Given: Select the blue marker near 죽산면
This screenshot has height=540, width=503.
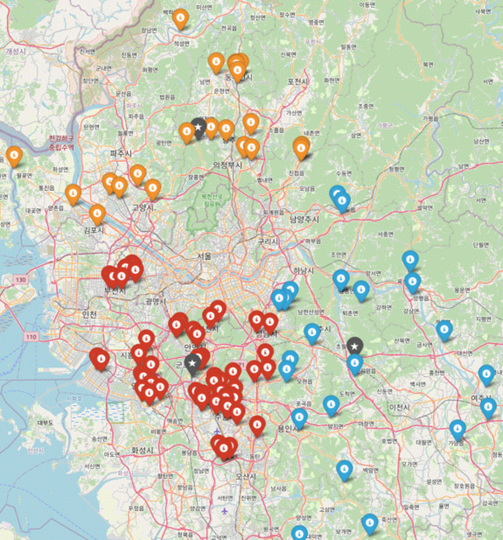Looking at the screenshot, I should point(370,524).
